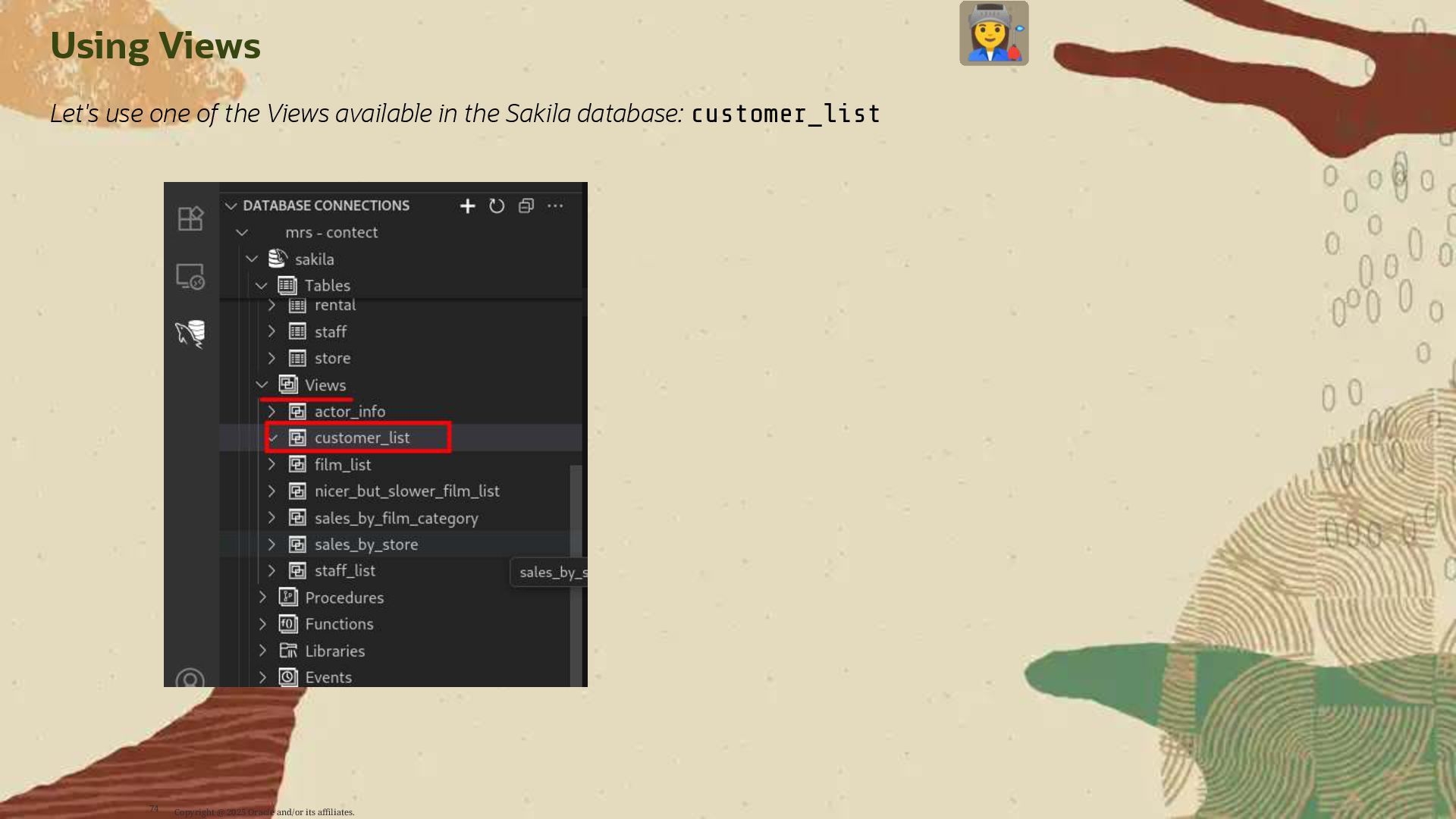
Task: Click the Events folder
Action: 328,678
